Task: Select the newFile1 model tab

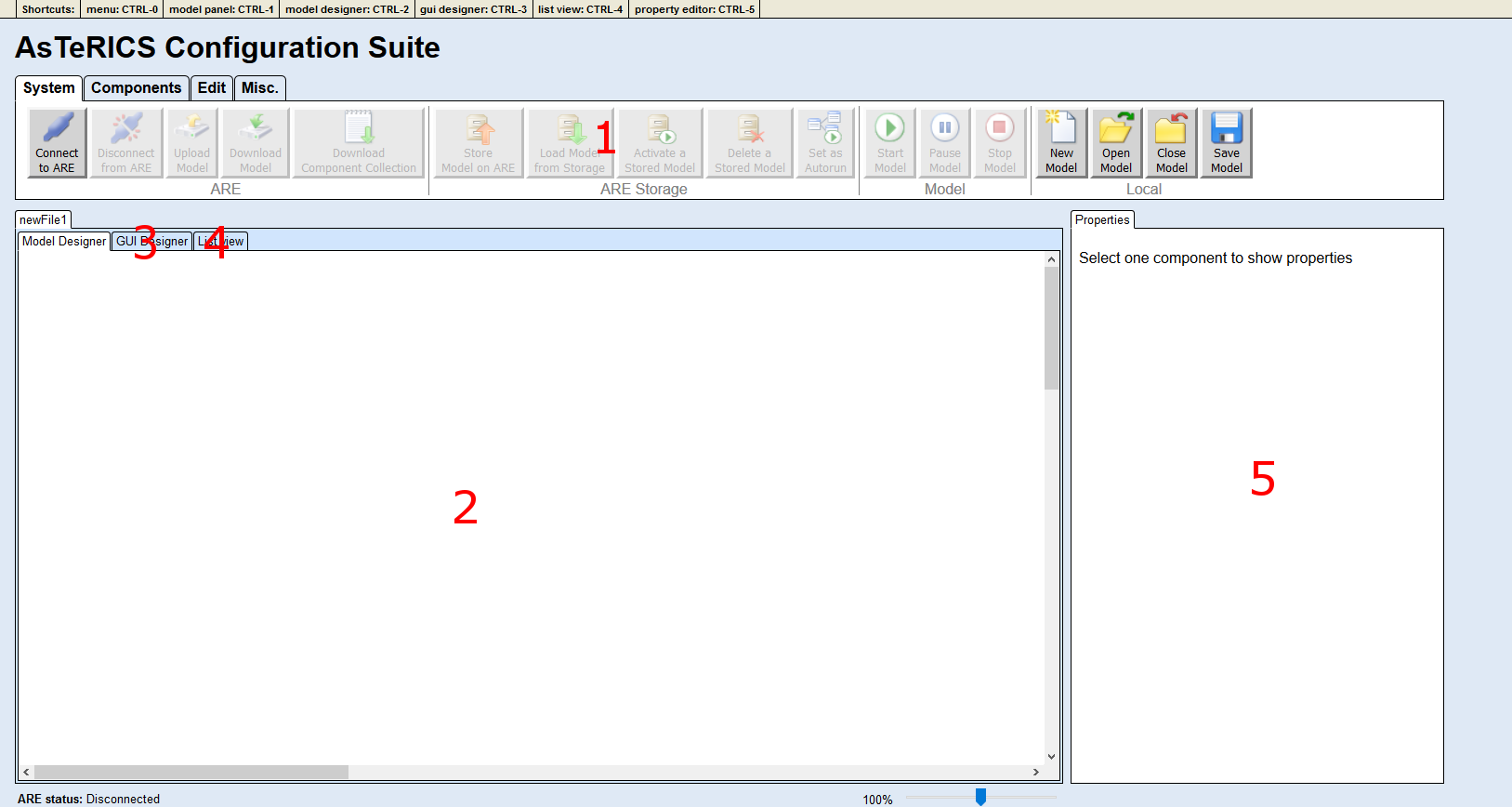Action: click(44, 219)
